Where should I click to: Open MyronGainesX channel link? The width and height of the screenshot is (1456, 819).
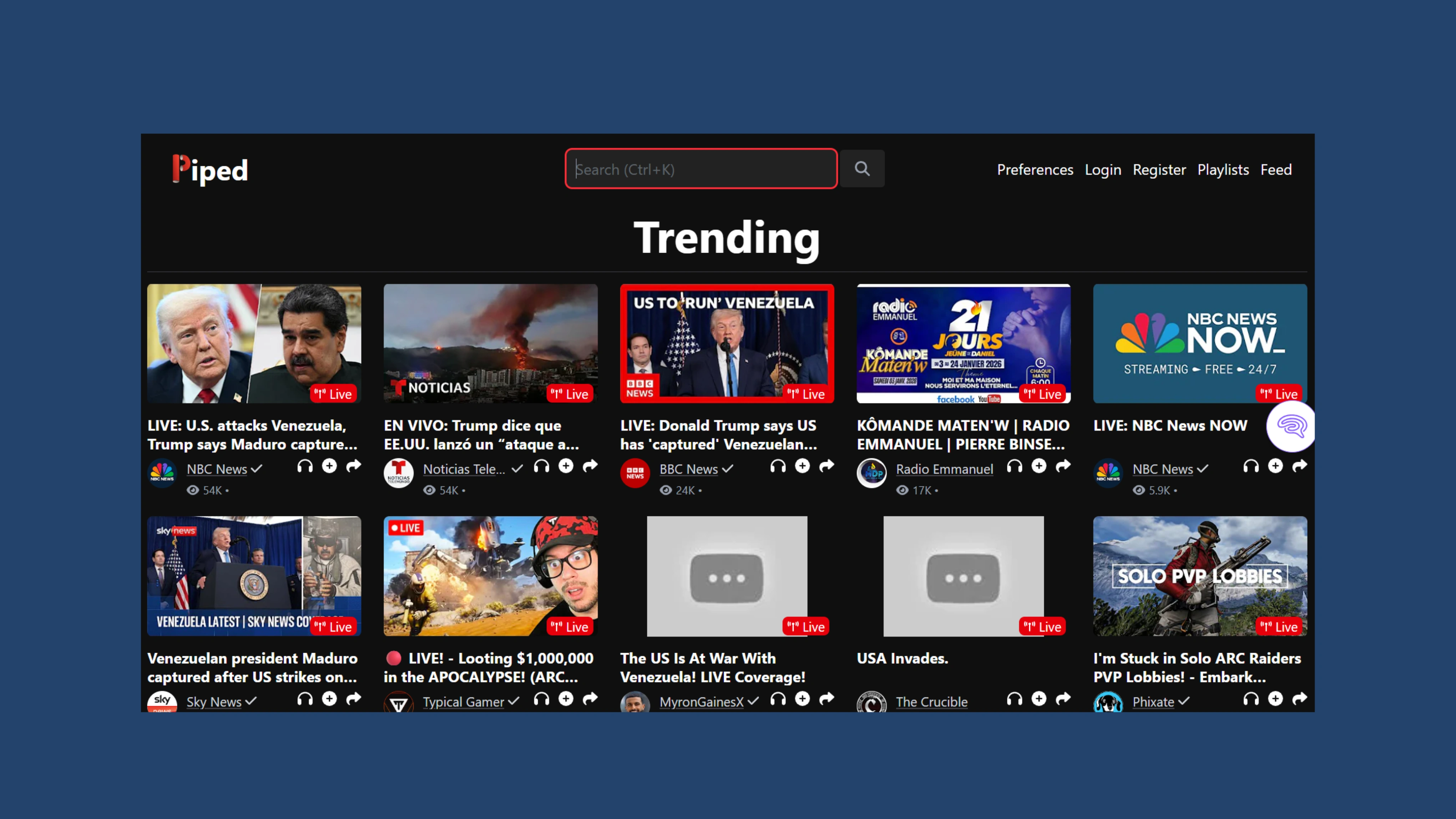point(702,702)
